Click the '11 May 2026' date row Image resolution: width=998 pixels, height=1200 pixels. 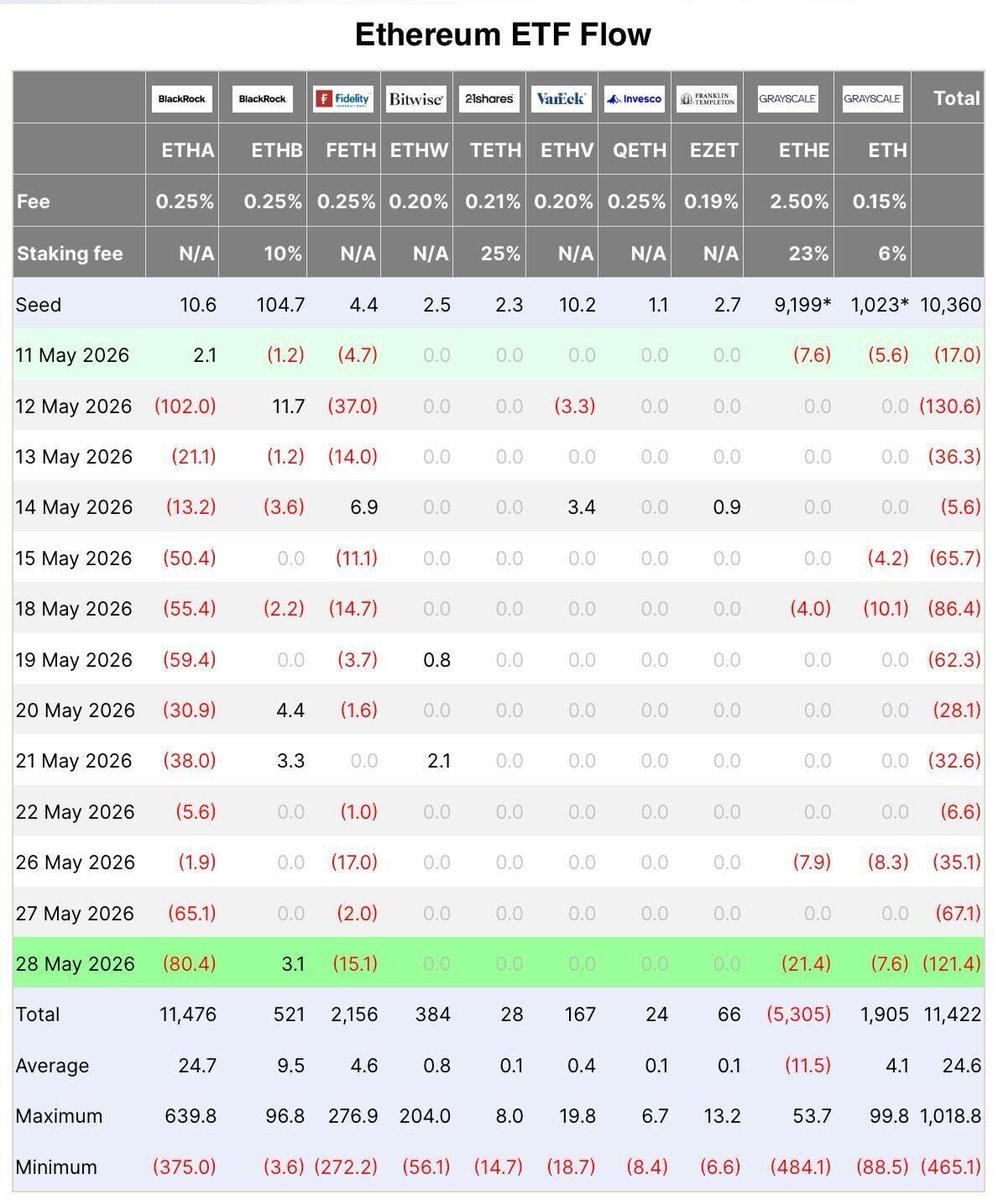tap(499, 355)
